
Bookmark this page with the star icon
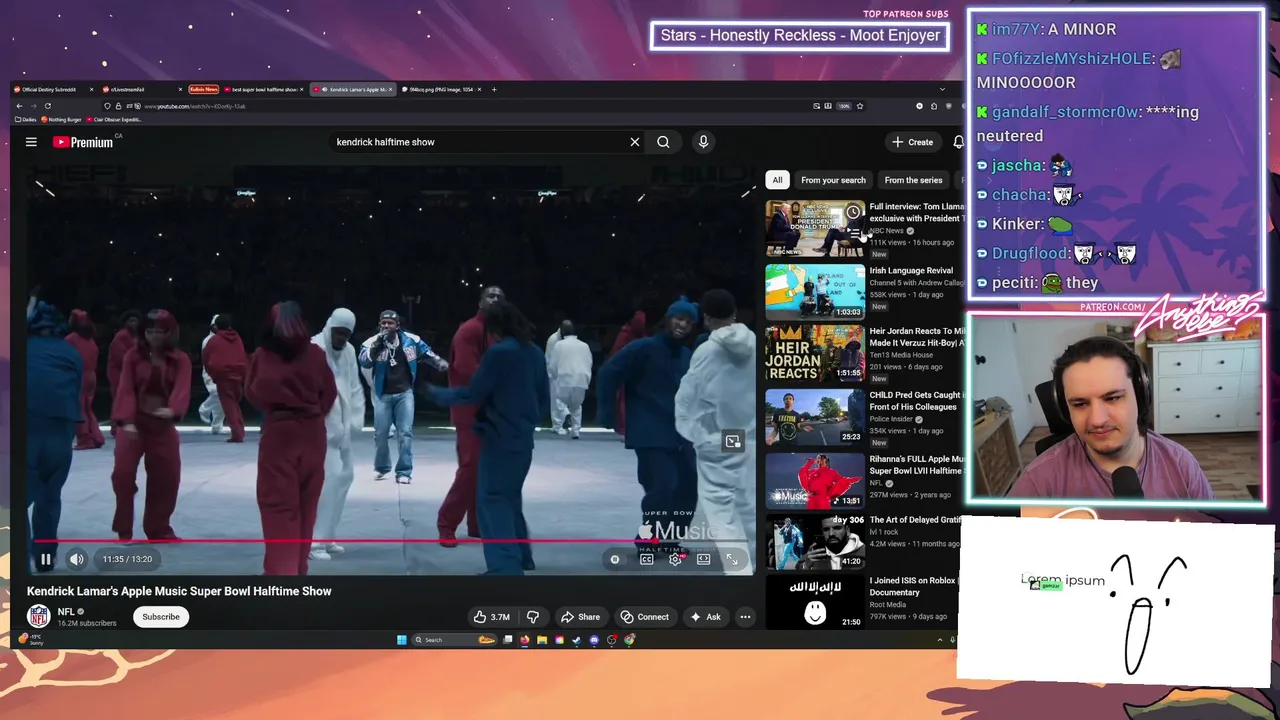pos(859,105)
